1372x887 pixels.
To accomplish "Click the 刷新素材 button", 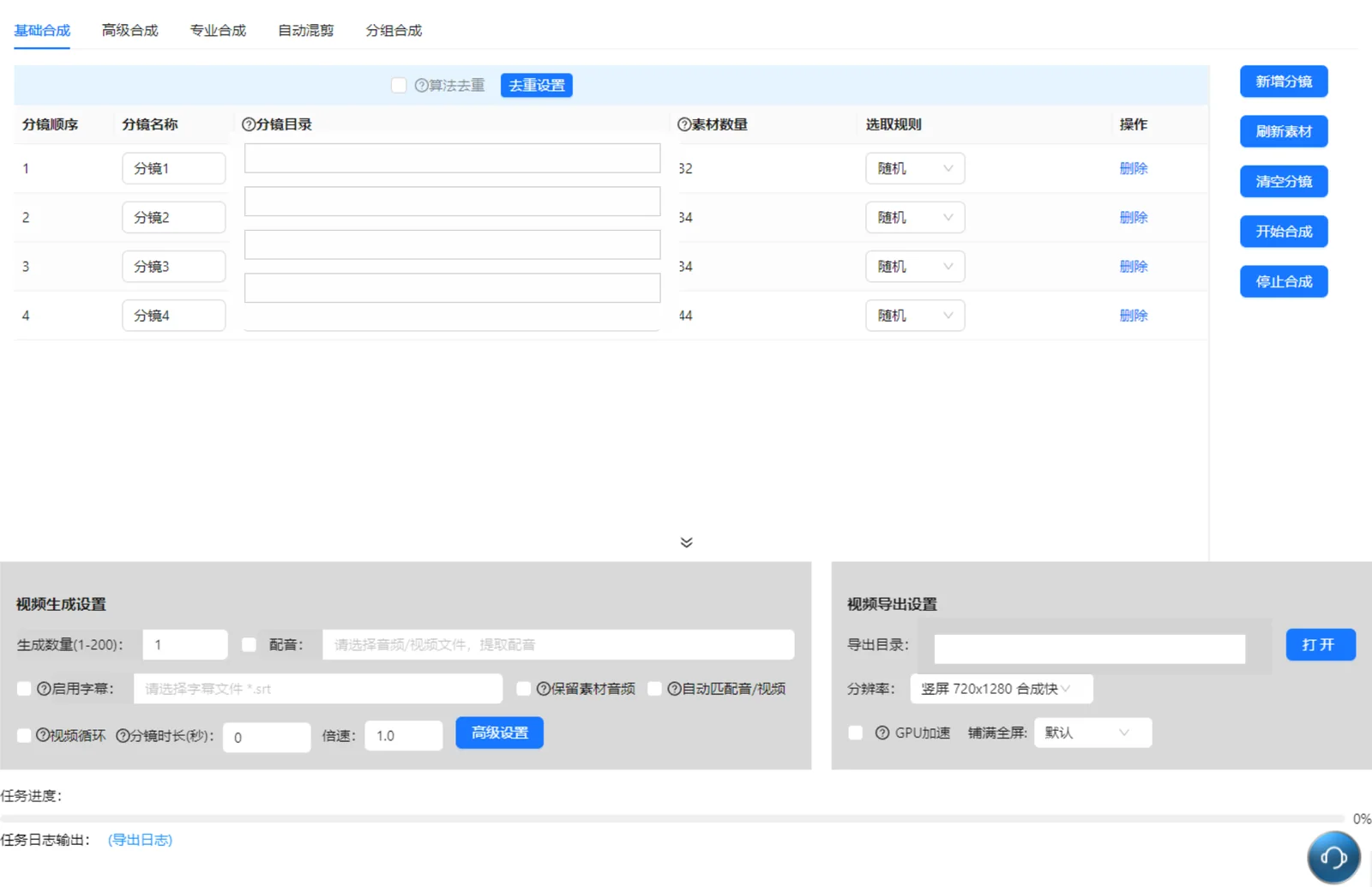I will (1284, 131).
